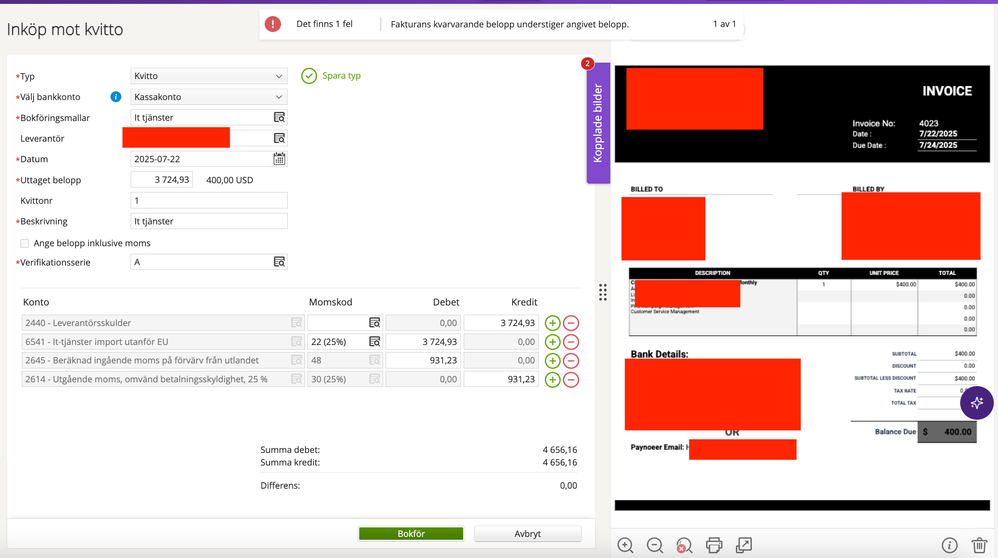Remove the 2614 Utgående moms row
This screenshot has height=558, width=998.
571,379
